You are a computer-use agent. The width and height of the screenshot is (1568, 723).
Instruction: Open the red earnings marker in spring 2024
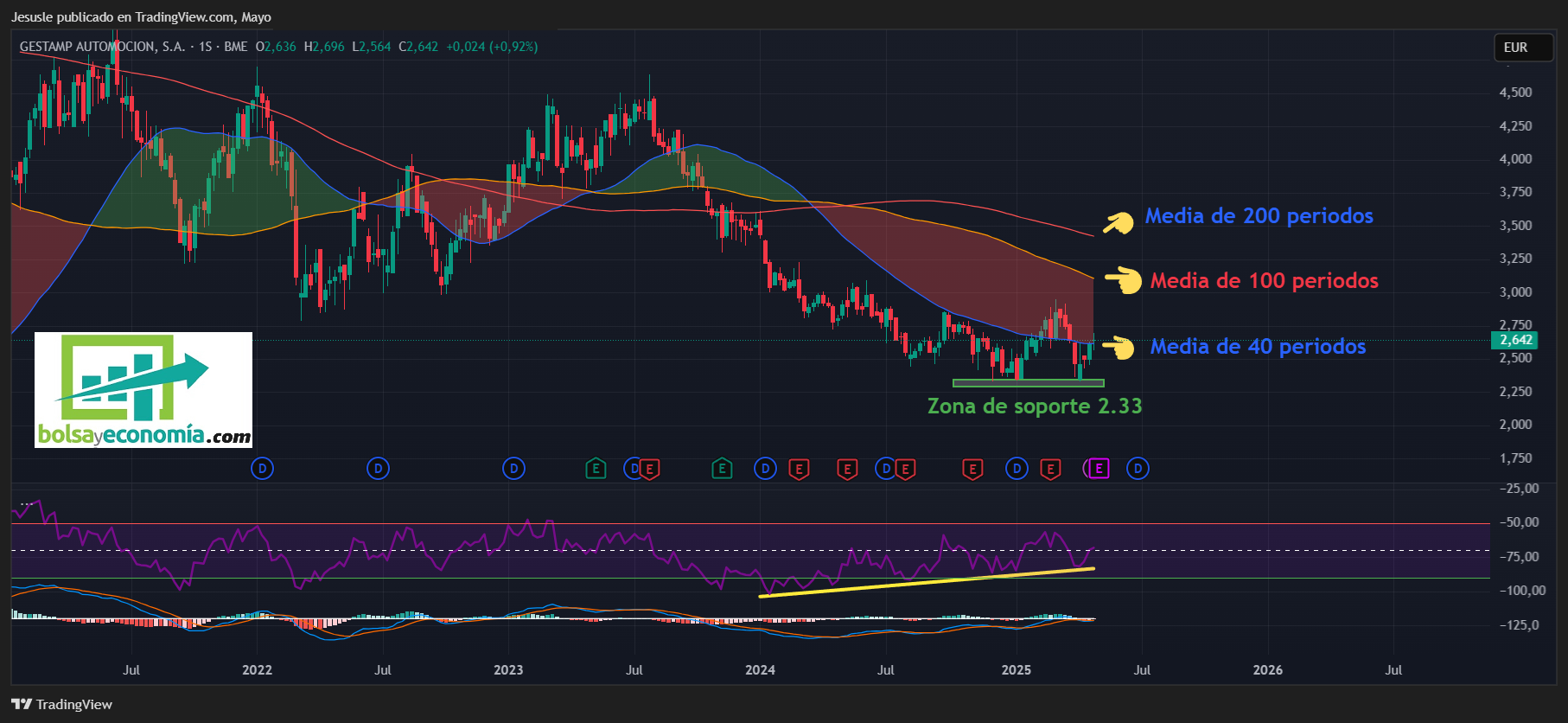pyautogui.click(x=847, y=469)
